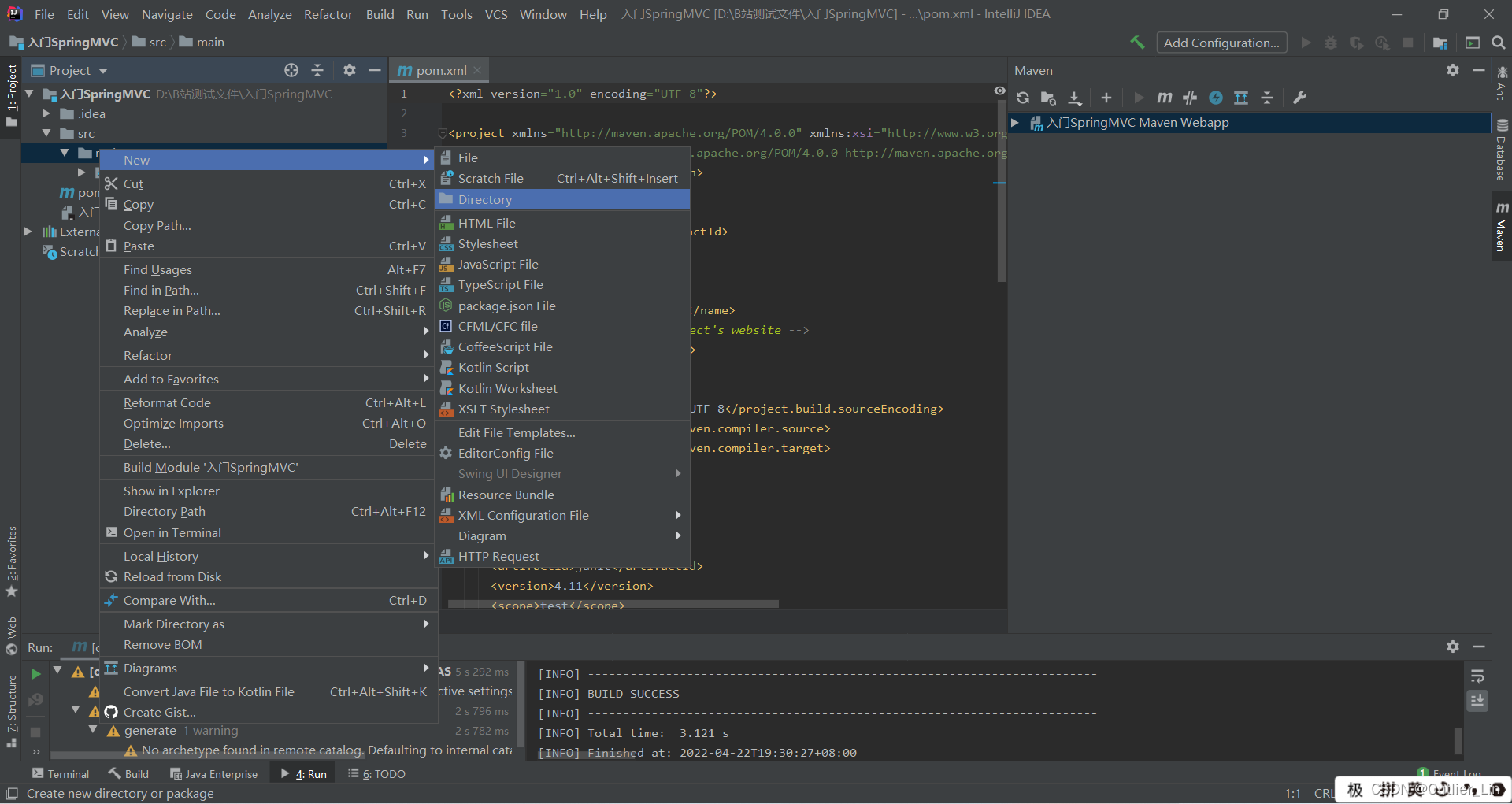Toggle soft-wrap icon in Run console
The height and width of the screenshot is (804, 1512).
point(1477,676)
